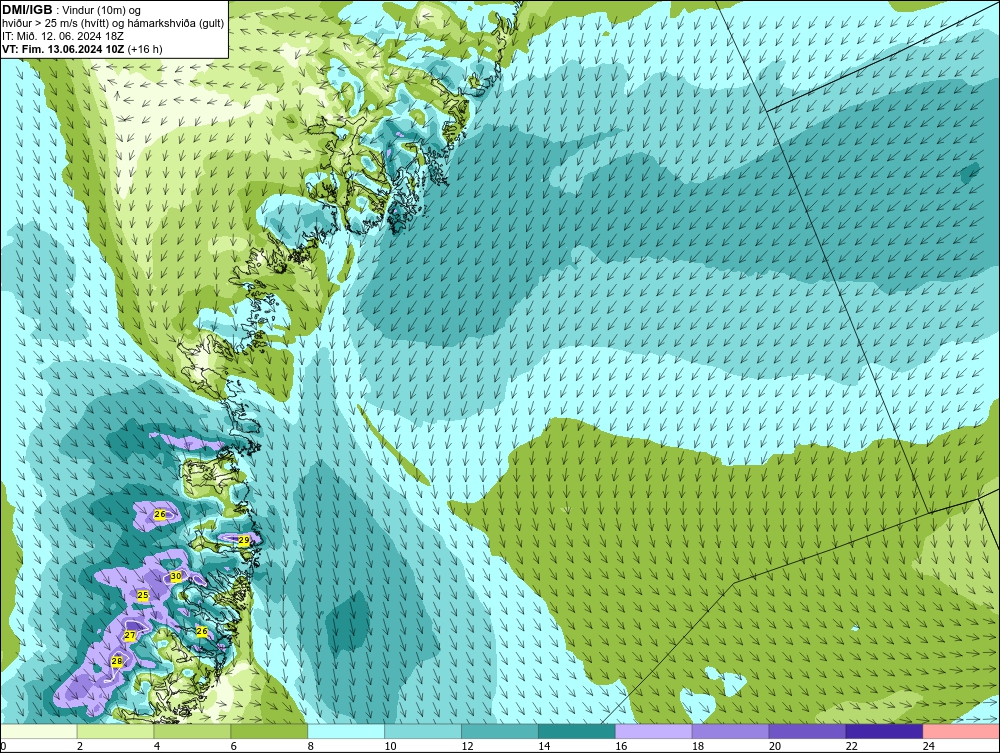Click the legend scale number 18
The width and height of the screenshot is (1000, 753).
click(x=698, y=746)
